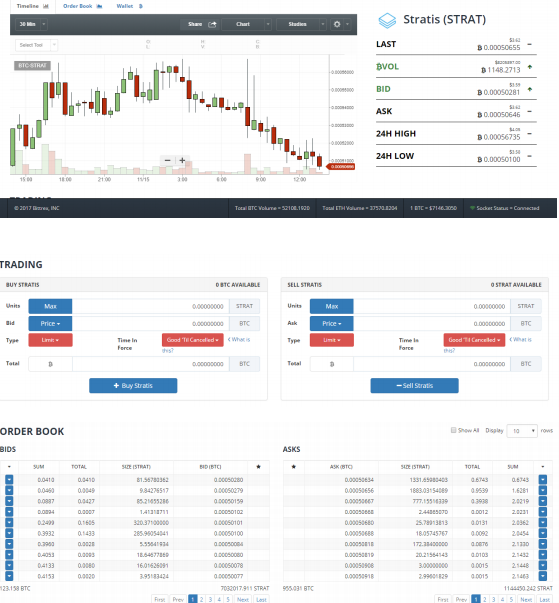Click the Ask price field in Sell Stratis
The height and width of the screenshot is (603, 559).
(432, 323)
